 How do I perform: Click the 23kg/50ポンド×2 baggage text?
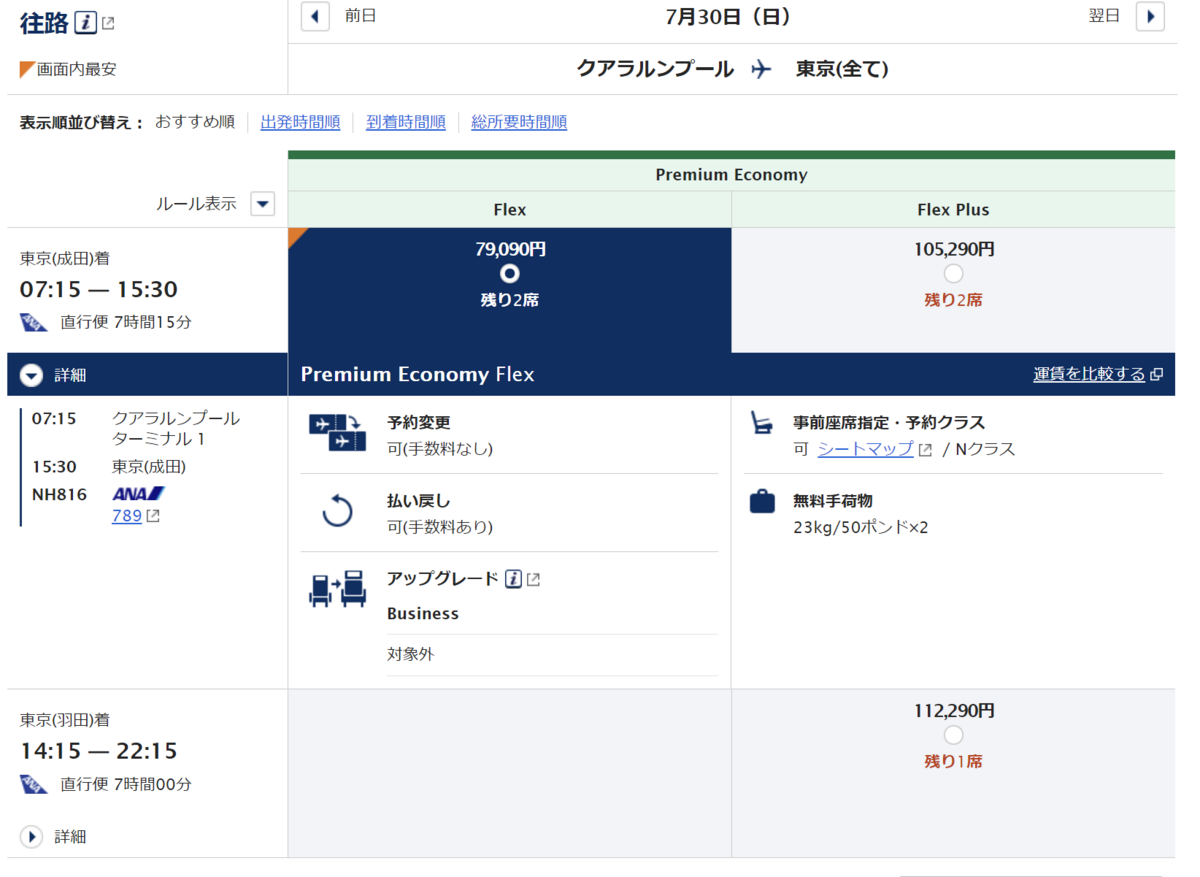[x=860, y=527]
